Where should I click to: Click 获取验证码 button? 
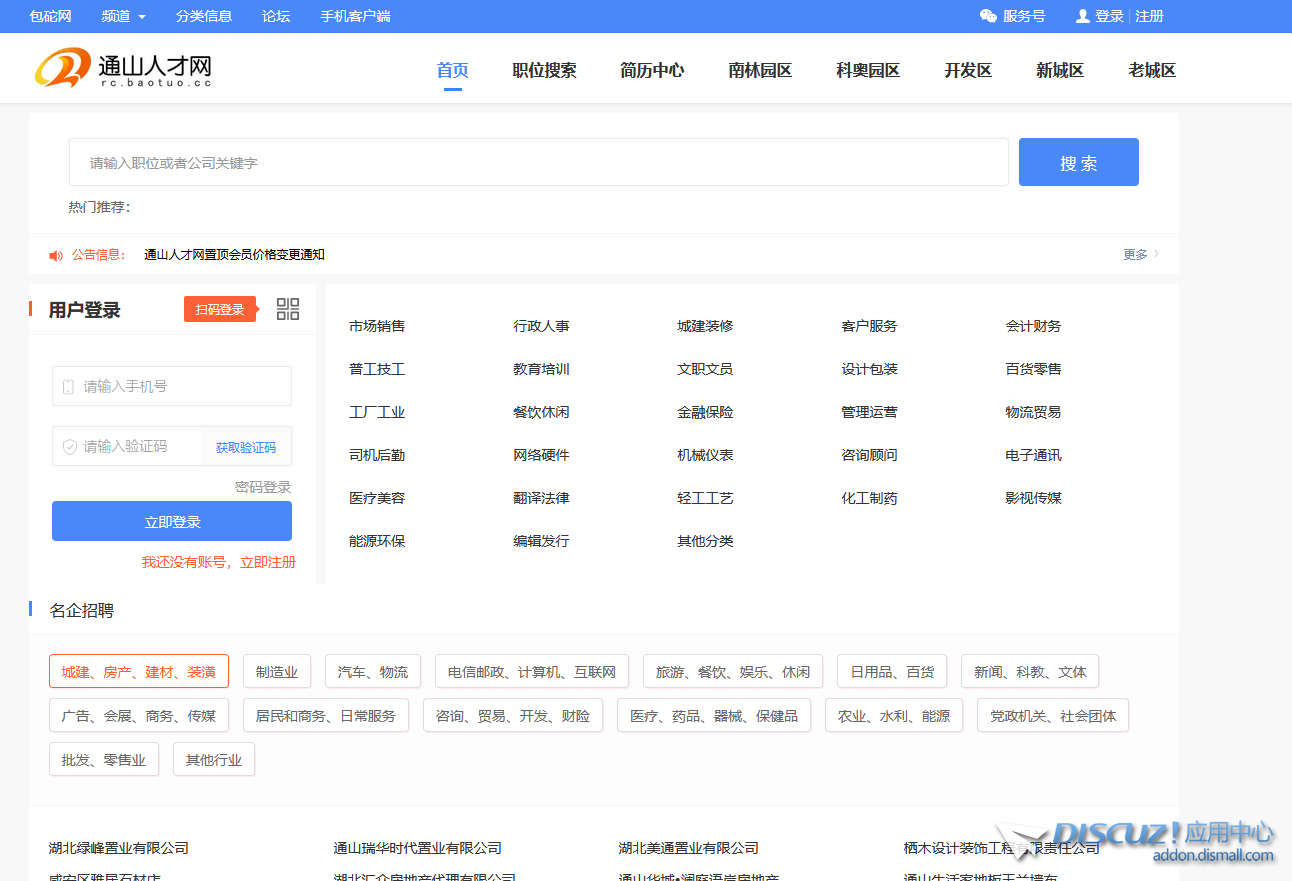point(246,447)
